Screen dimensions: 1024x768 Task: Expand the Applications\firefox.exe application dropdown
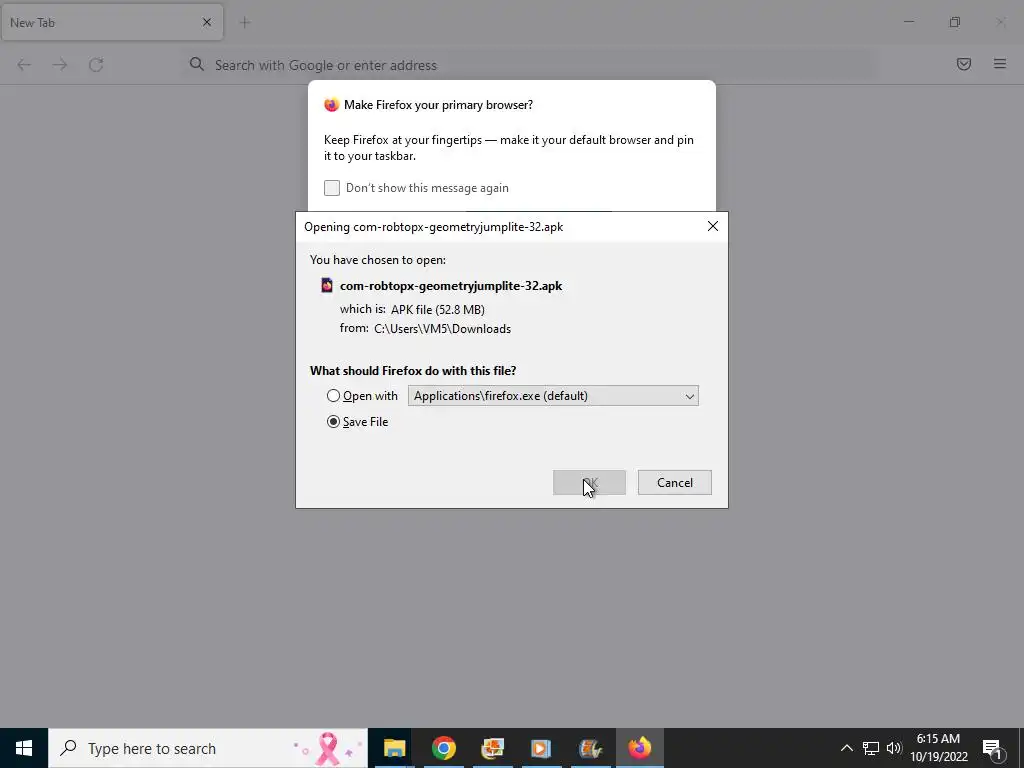553,396
